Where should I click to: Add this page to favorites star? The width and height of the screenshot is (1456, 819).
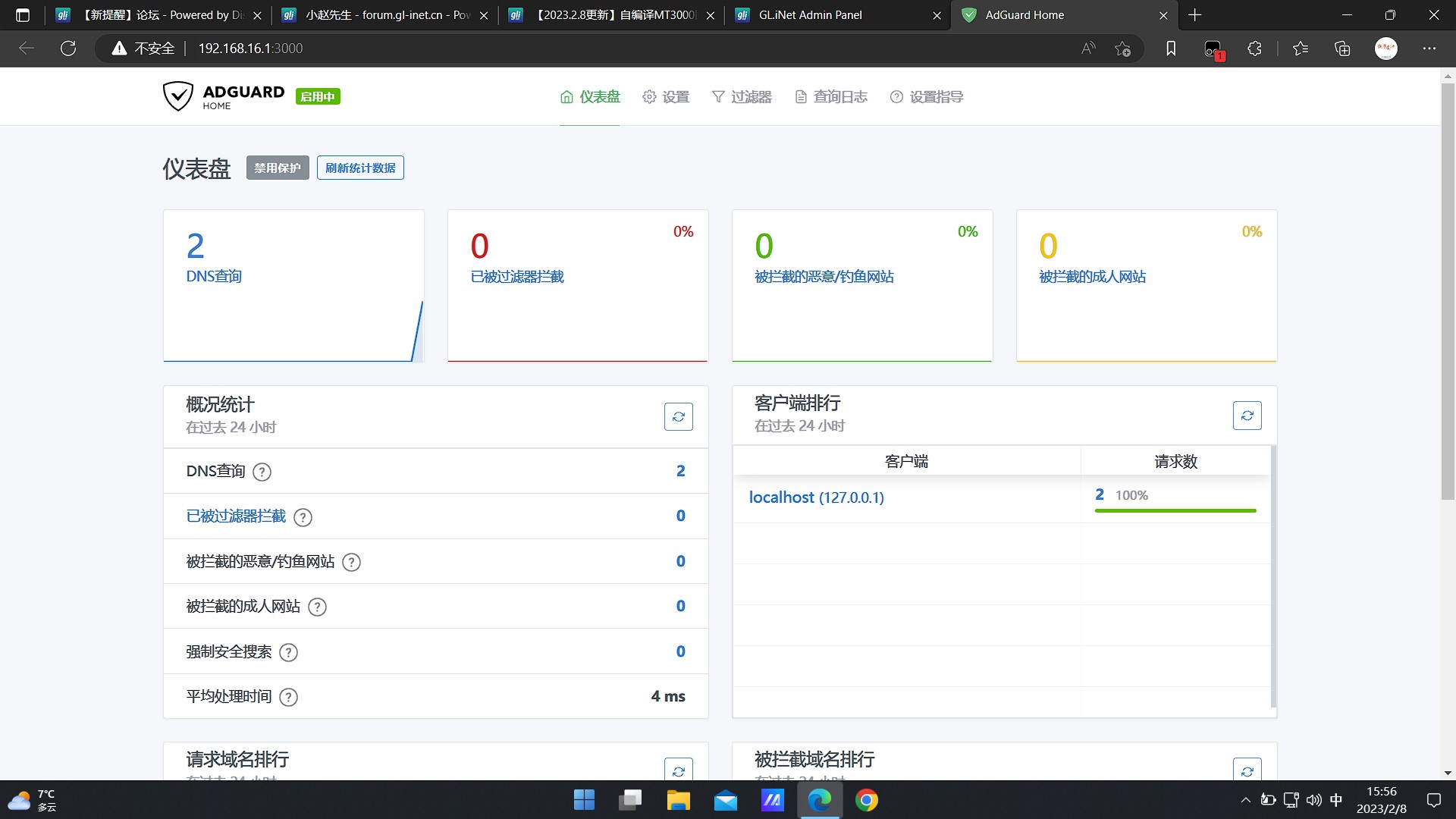coord(1122,49)
